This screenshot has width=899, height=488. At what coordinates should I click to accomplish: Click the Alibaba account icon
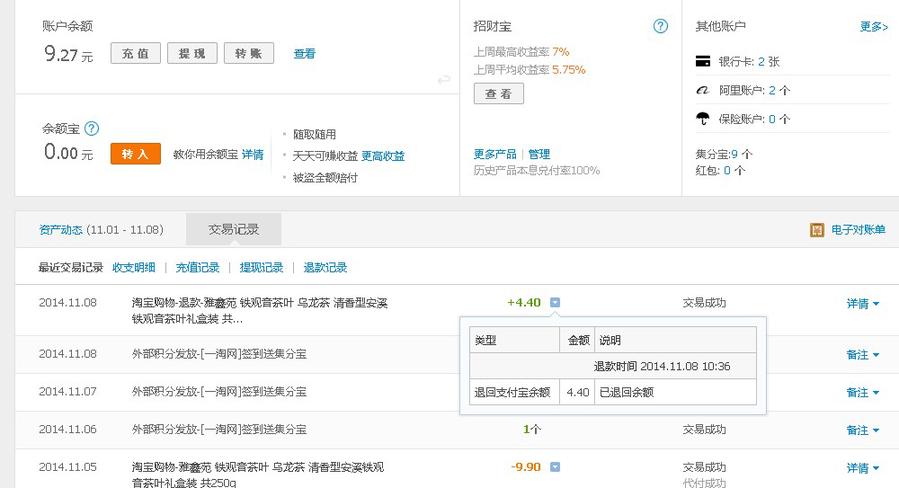(703, 90)
